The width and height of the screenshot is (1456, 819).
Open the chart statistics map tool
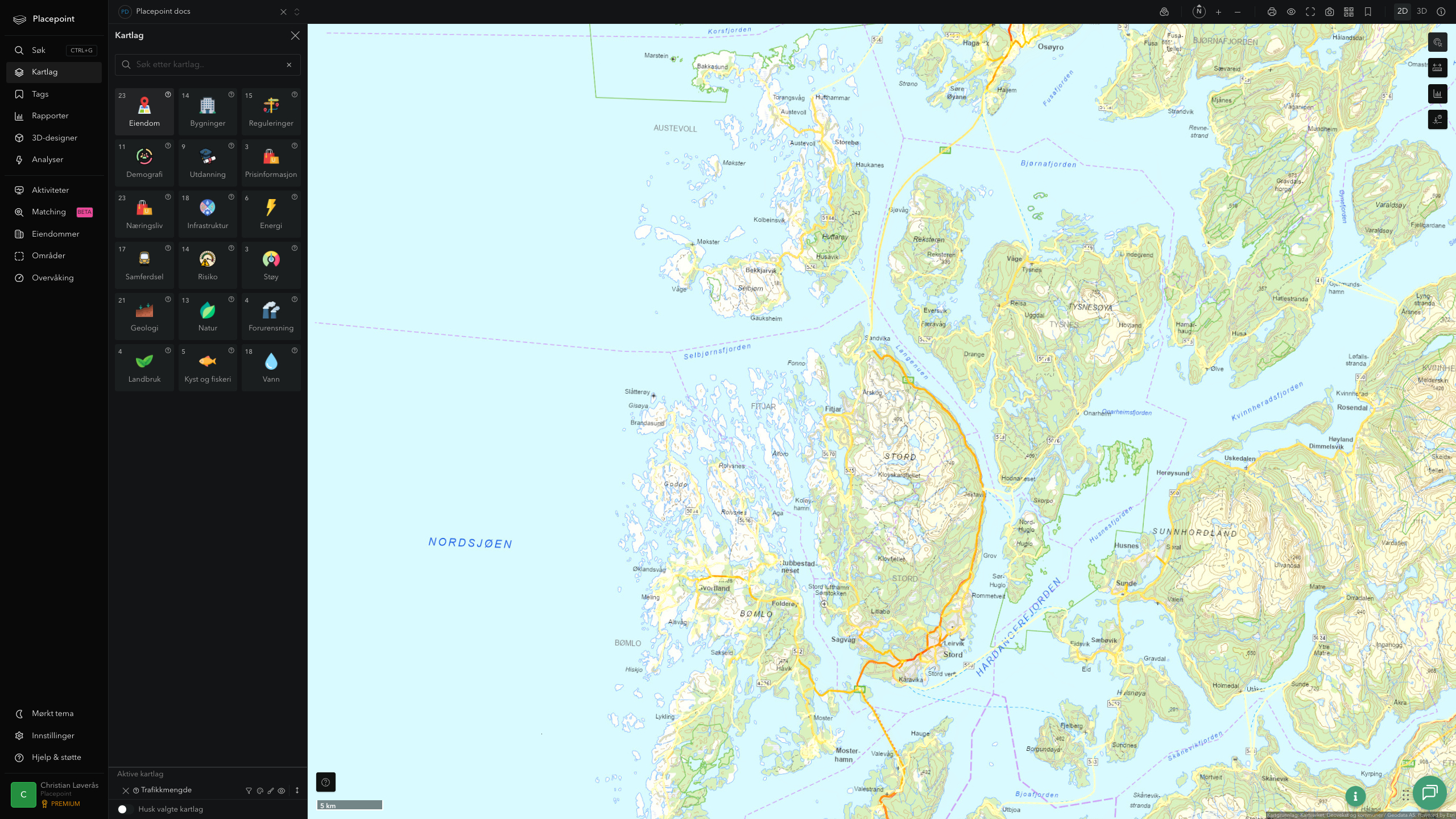[1437, 94]
